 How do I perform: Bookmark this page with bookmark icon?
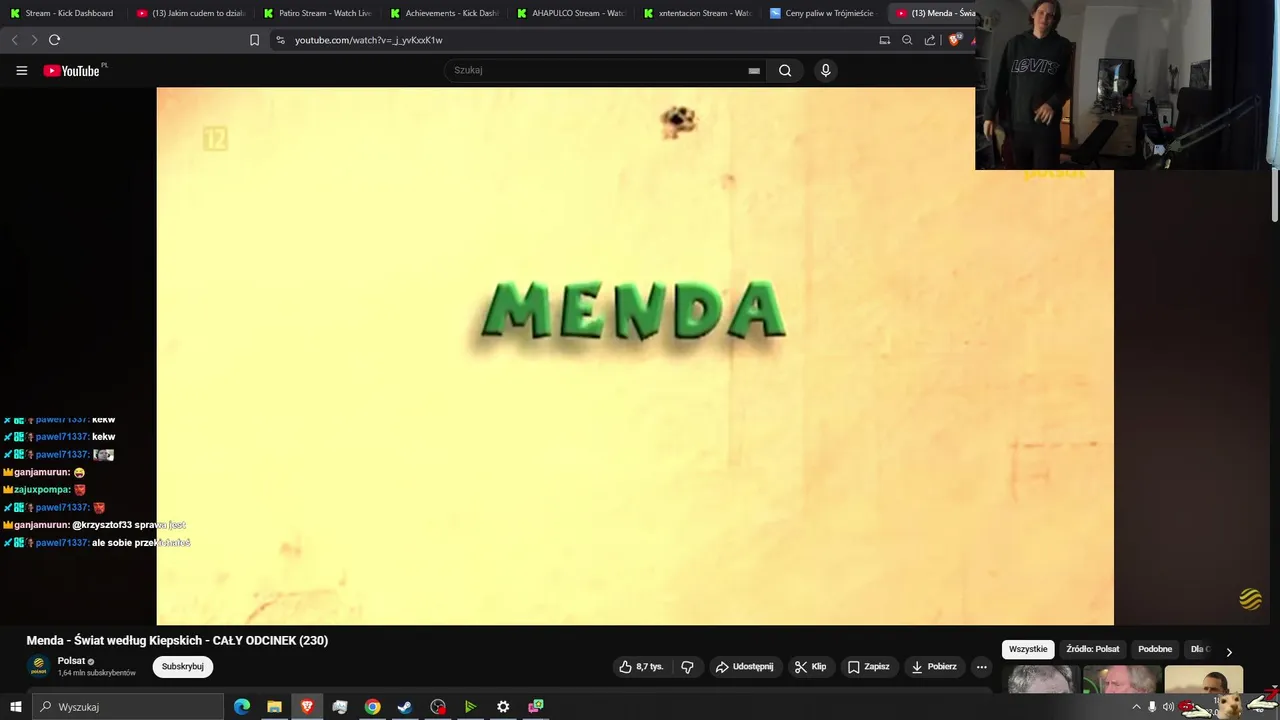pyautogui.click(x=254, y=40)
